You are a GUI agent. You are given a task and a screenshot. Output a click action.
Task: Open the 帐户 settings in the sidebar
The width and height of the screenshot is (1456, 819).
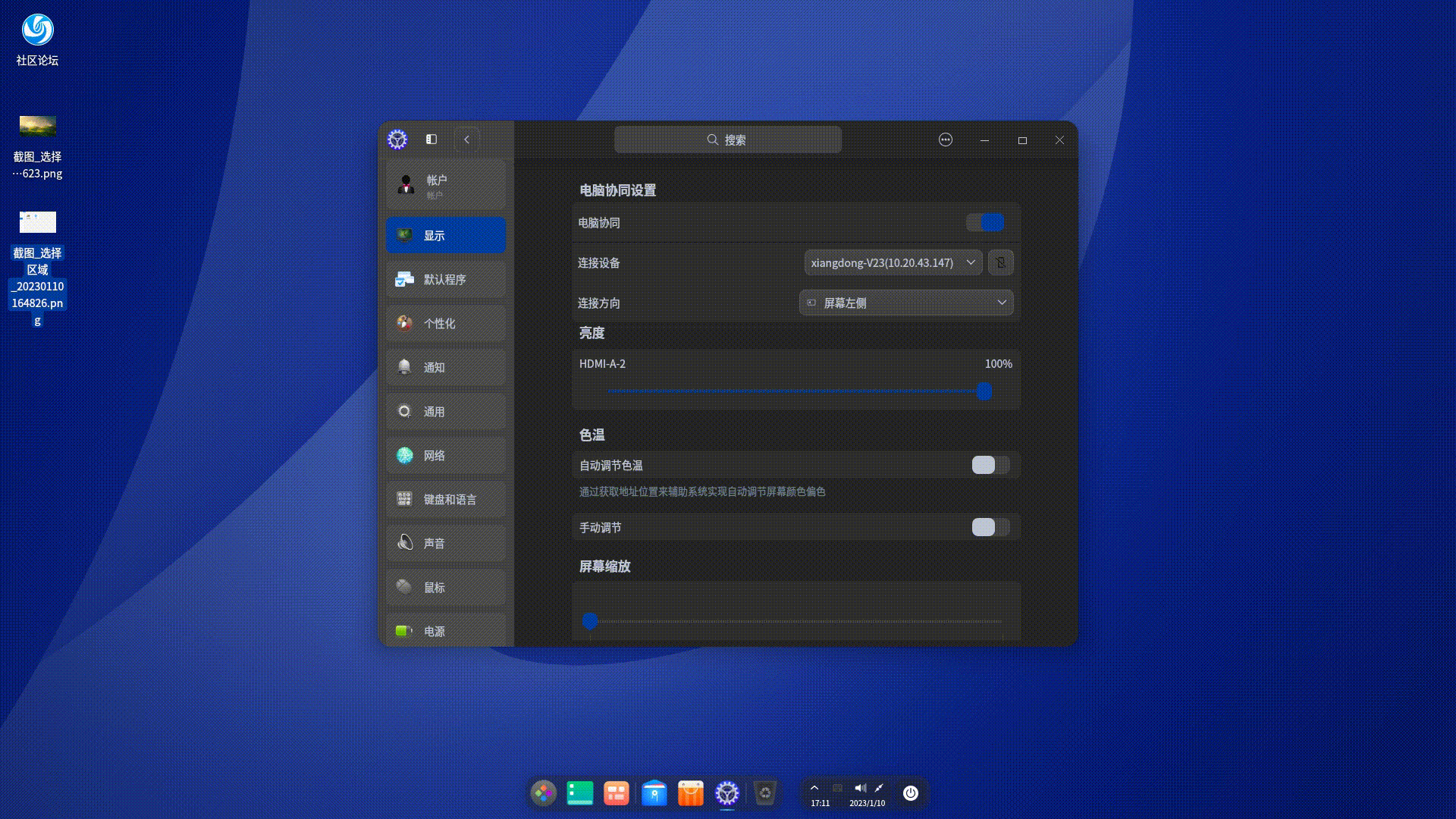445,184
